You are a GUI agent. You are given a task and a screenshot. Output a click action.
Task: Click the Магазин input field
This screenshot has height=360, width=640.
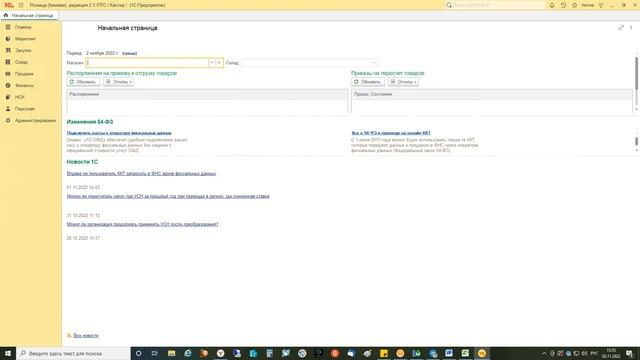point(147,63)
